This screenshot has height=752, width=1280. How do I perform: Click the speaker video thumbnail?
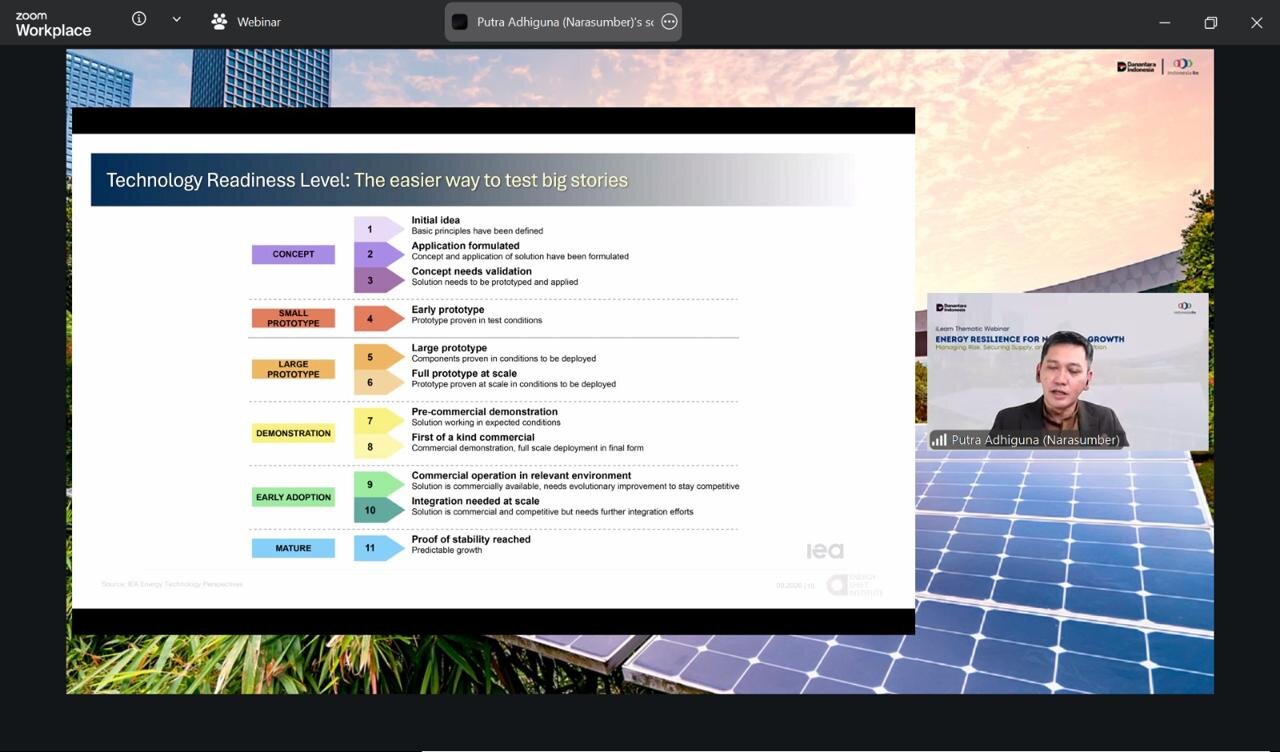tap(1067, 372)
